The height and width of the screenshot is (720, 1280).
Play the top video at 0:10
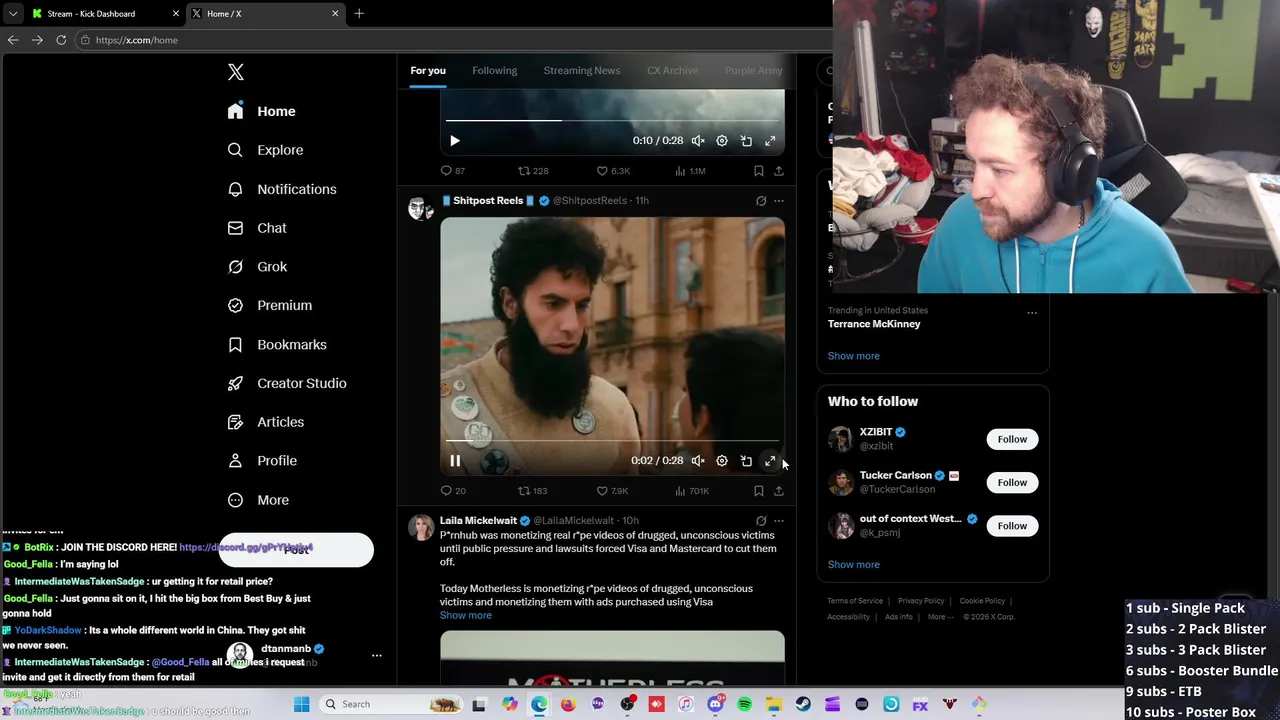[x=455, y=141]
